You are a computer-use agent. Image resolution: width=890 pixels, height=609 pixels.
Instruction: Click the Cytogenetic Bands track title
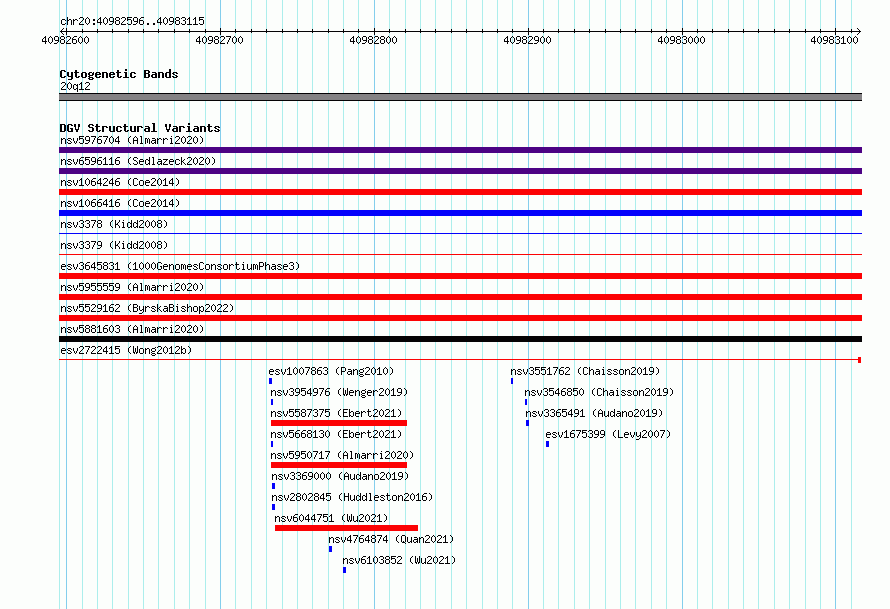pyautogui.click(x=119, y=74)
